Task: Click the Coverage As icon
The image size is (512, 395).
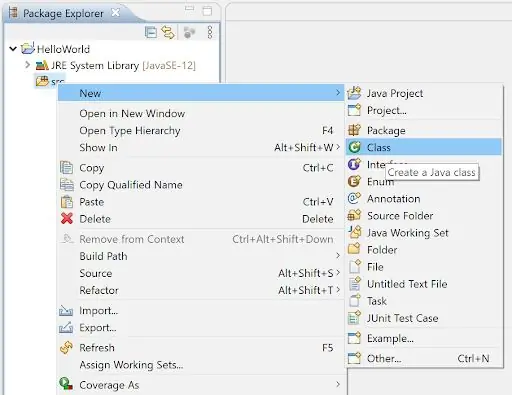Action: (66, 384)
